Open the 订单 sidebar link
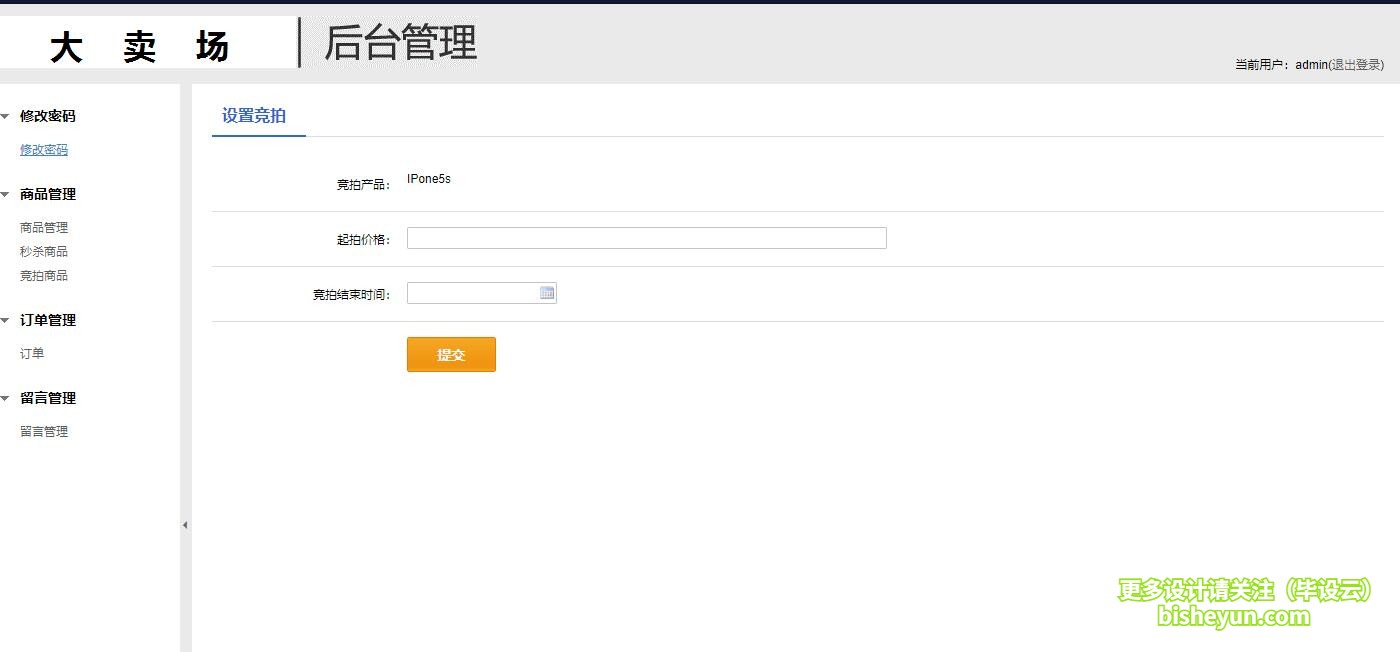 click(32, 354)
